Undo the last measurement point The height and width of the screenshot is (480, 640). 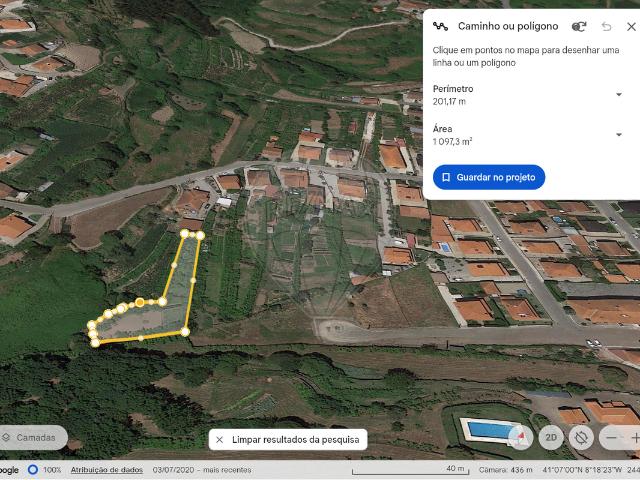607,27
